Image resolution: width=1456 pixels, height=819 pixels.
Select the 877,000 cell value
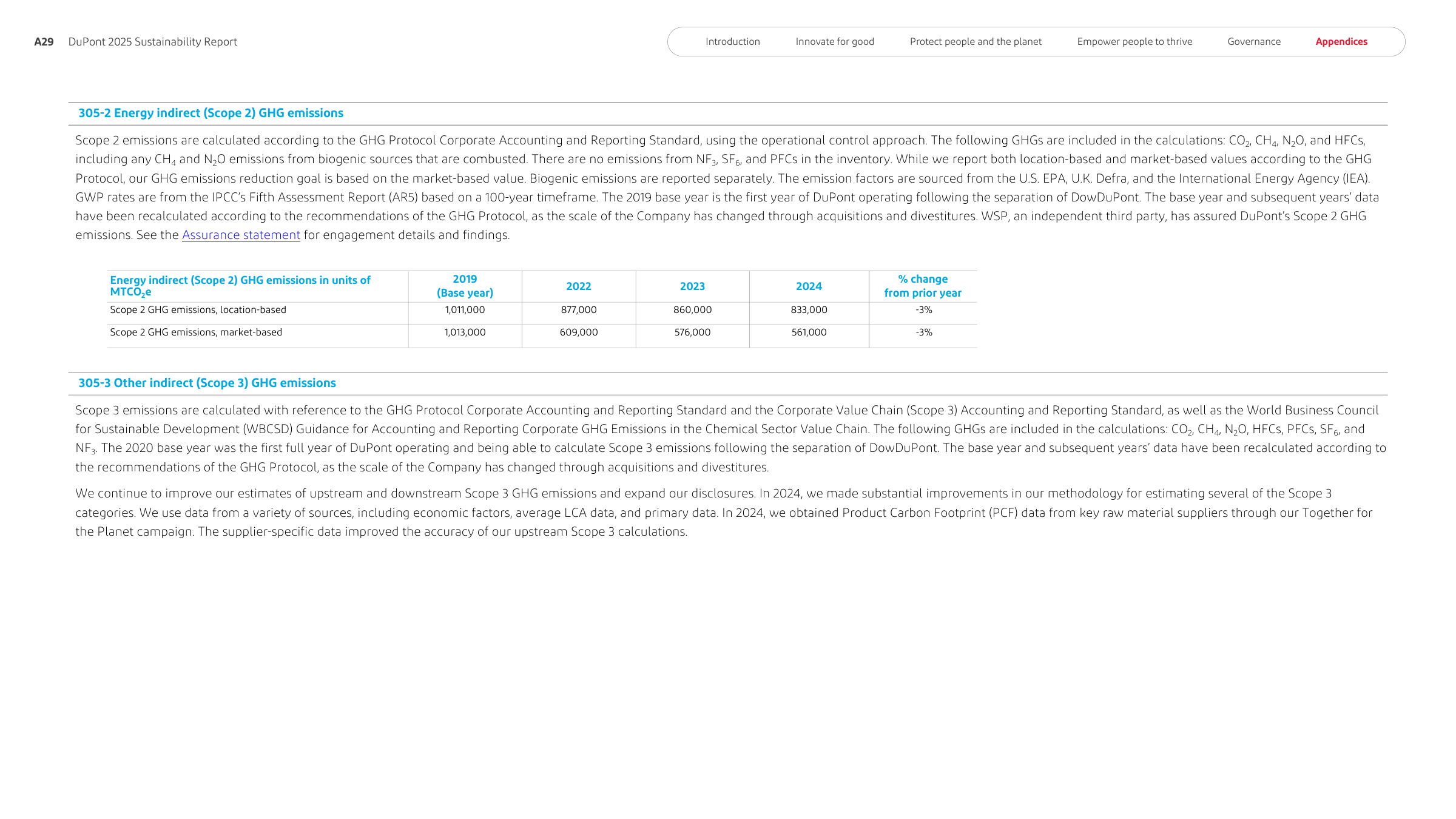579,310
